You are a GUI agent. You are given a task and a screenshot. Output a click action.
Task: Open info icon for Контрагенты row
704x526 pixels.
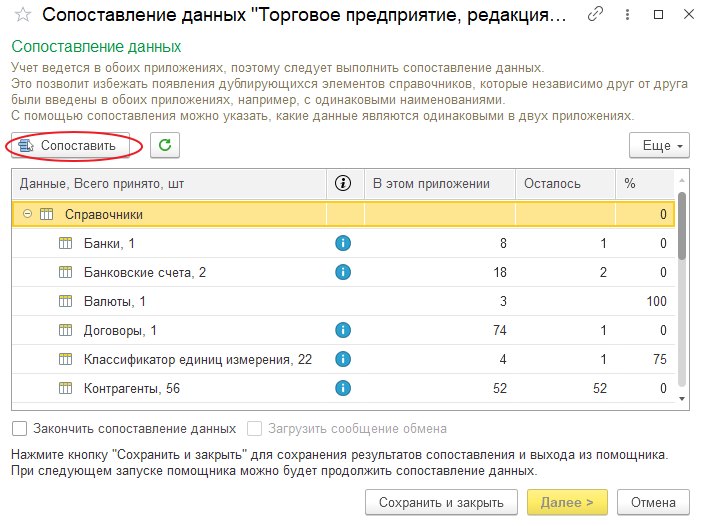343,388
